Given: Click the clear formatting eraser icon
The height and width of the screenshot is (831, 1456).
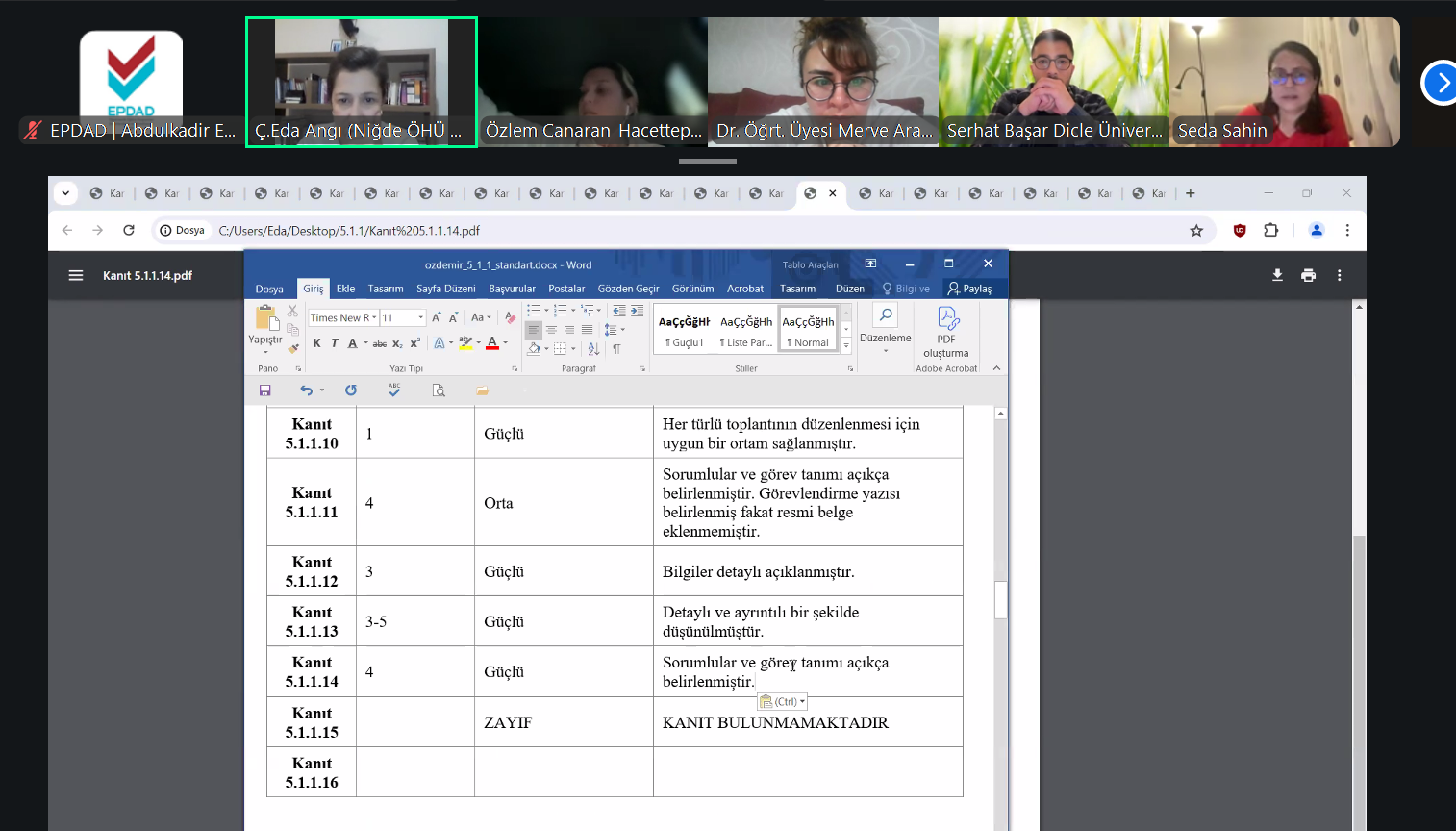Looking at the screenshot, I should pyautogui.click(x=511, y=317).
